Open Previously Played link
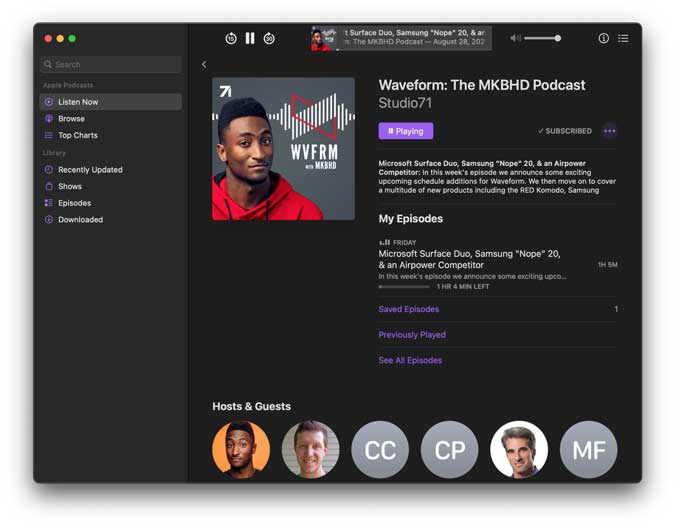The height and width of the screenshot is (527, 675). 412,335
